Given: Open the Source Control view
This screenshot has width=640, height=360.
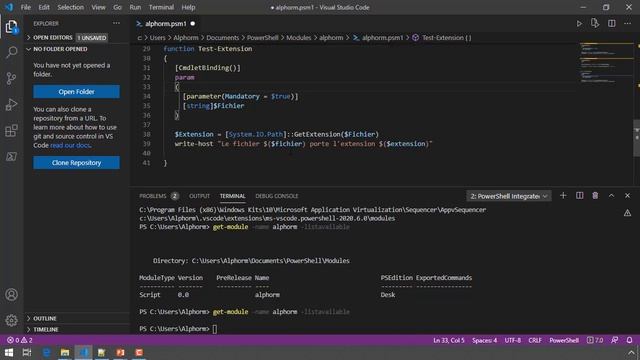Looking at the screenshot, I should [11, 78].
